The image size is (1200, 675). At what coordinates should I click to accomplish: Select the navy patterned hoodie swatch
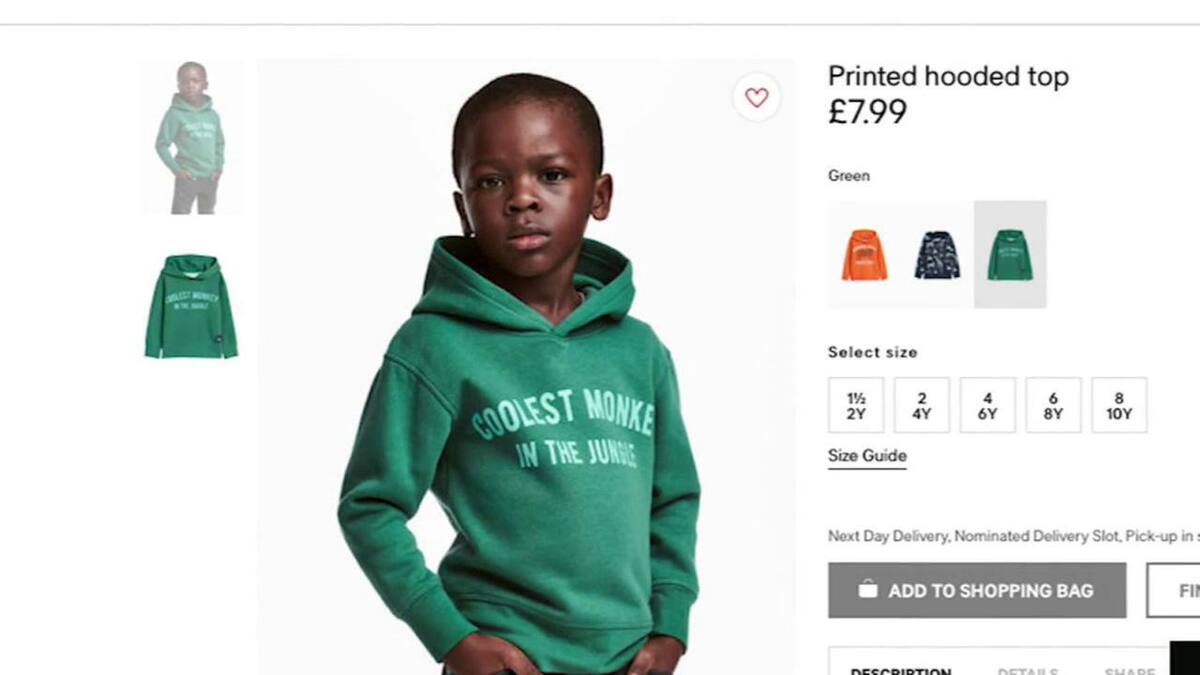tap(937, 254)
